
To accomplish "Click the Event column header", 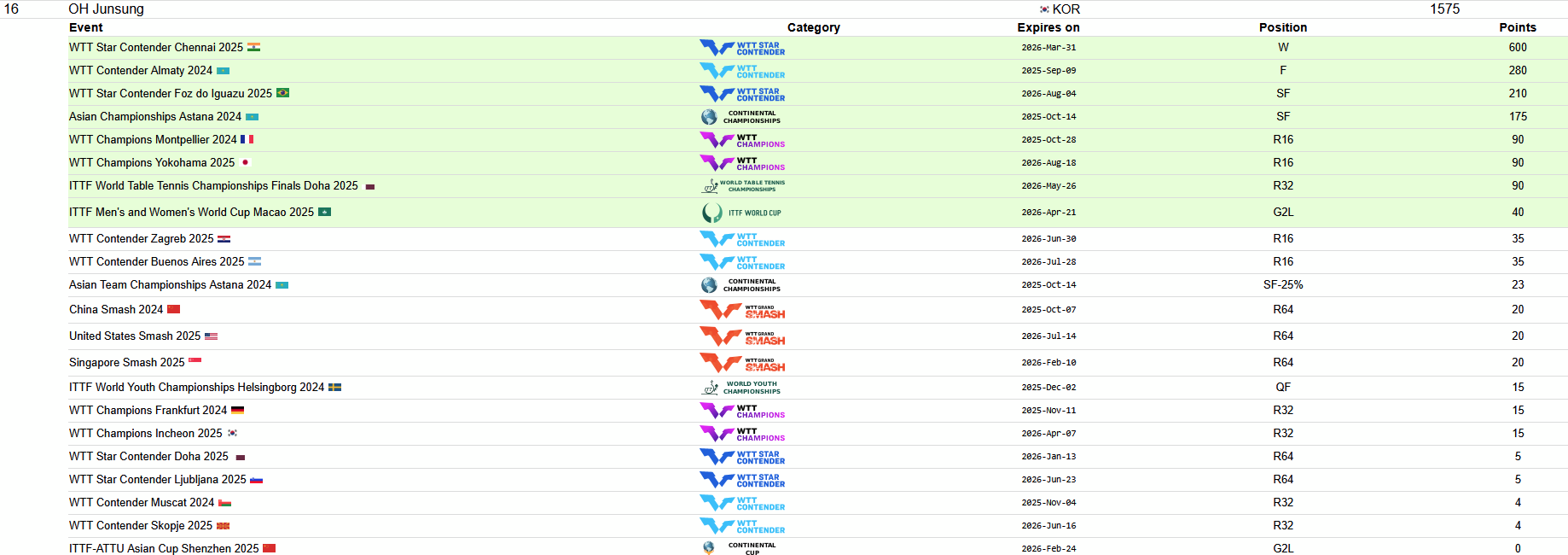I will [86, 27].
